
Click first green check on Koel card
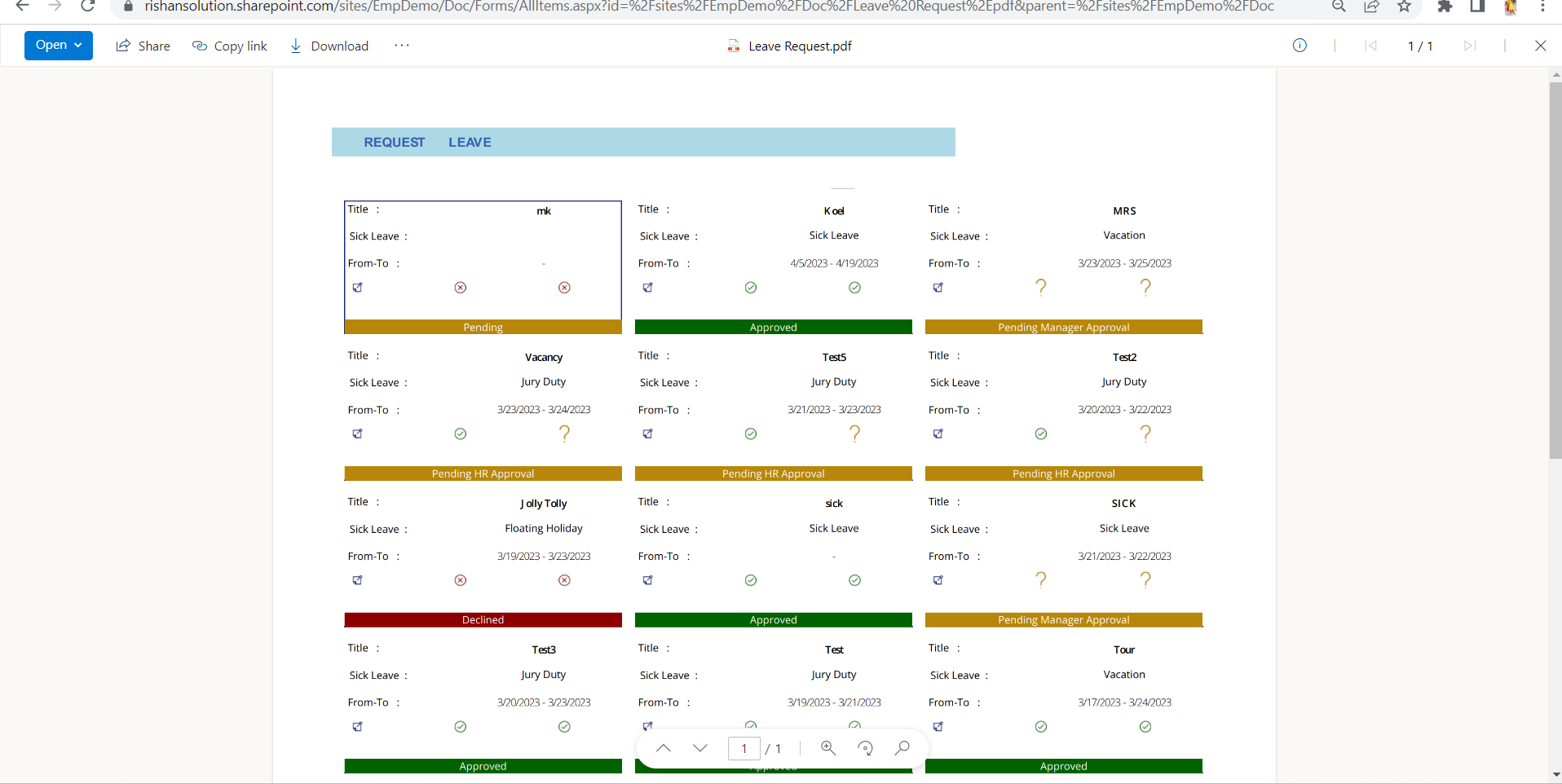click(751, 288)
